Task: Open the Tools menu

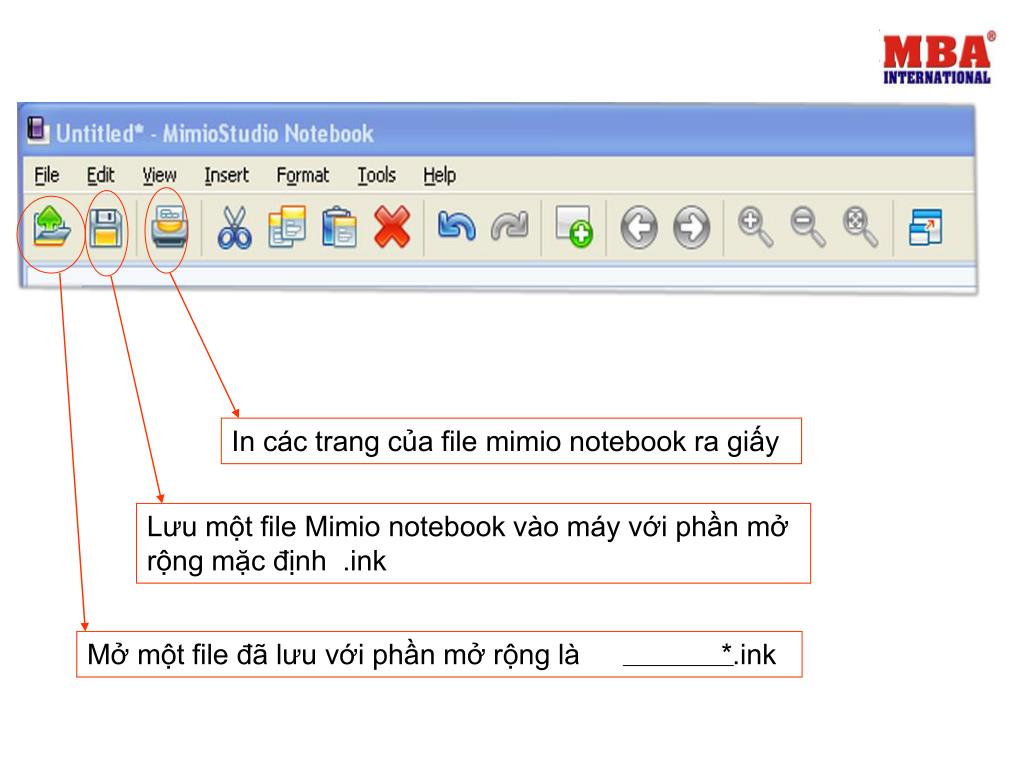Action: (376, 175)
